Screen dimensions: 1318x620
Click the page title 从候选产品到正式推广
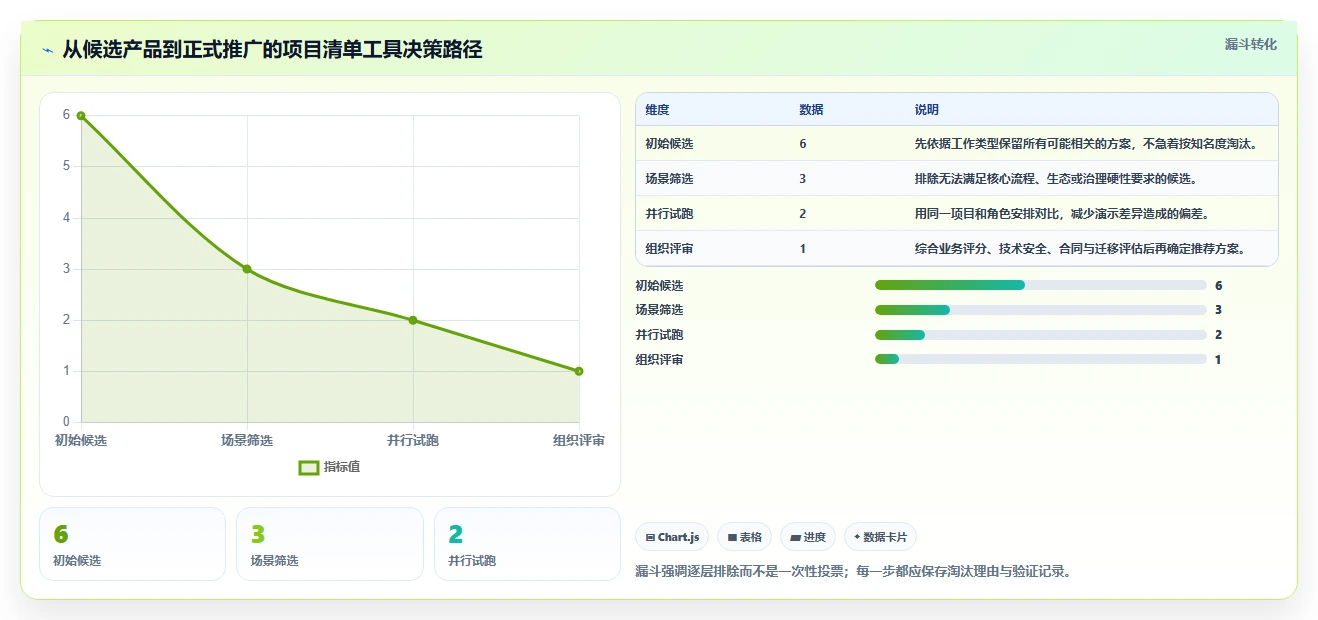pyautogui.click(x=272, y=49)
